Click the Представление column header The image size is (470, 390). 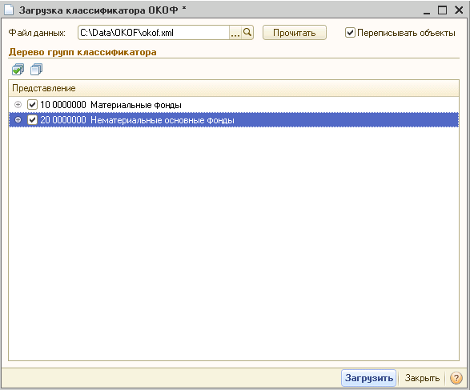coord(234,88)
